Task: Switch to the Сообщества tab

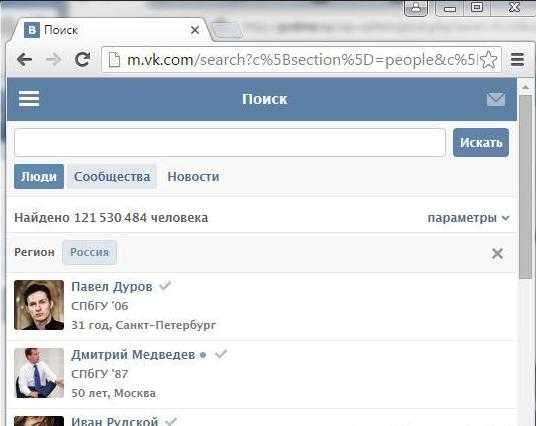Action: (x=112, y=176)
